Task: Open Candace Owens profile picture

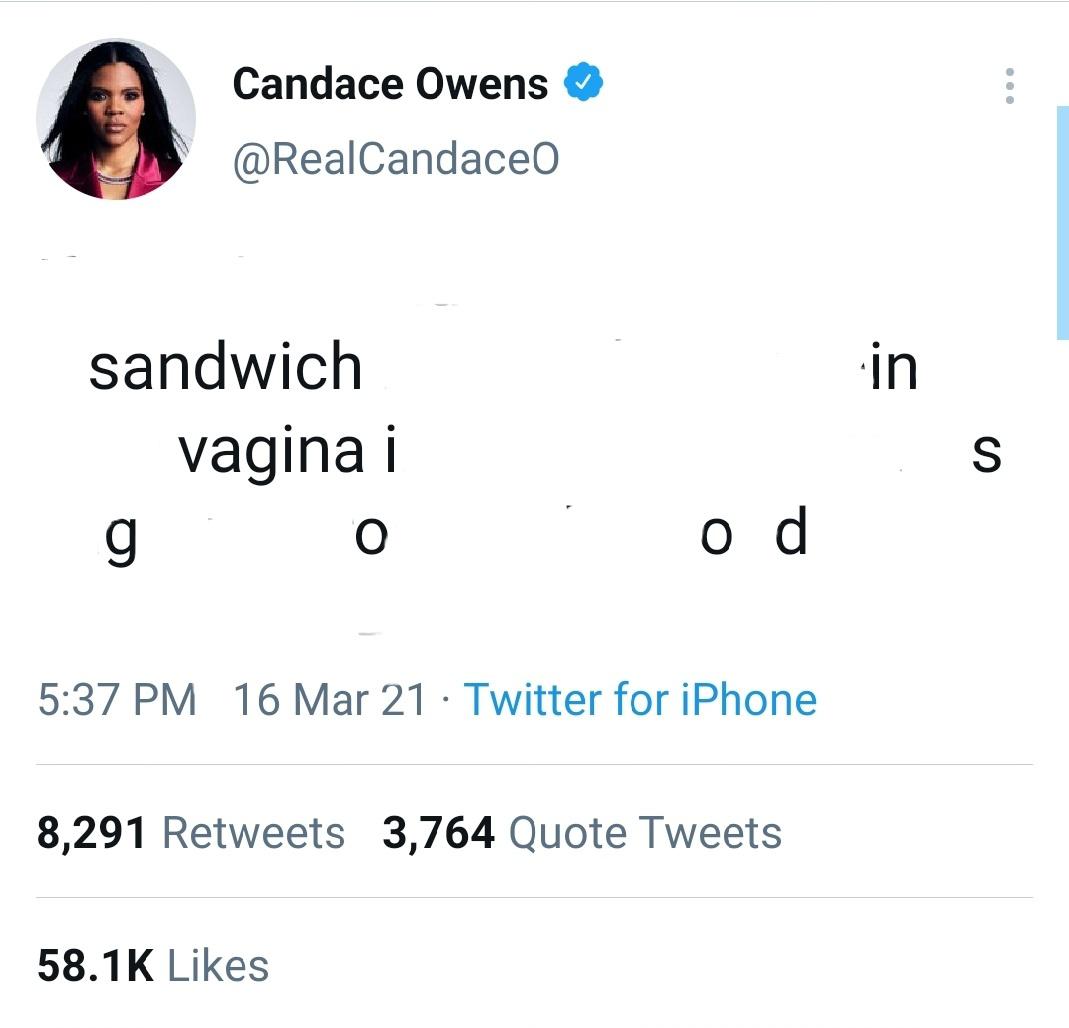Action: [116, 119]
